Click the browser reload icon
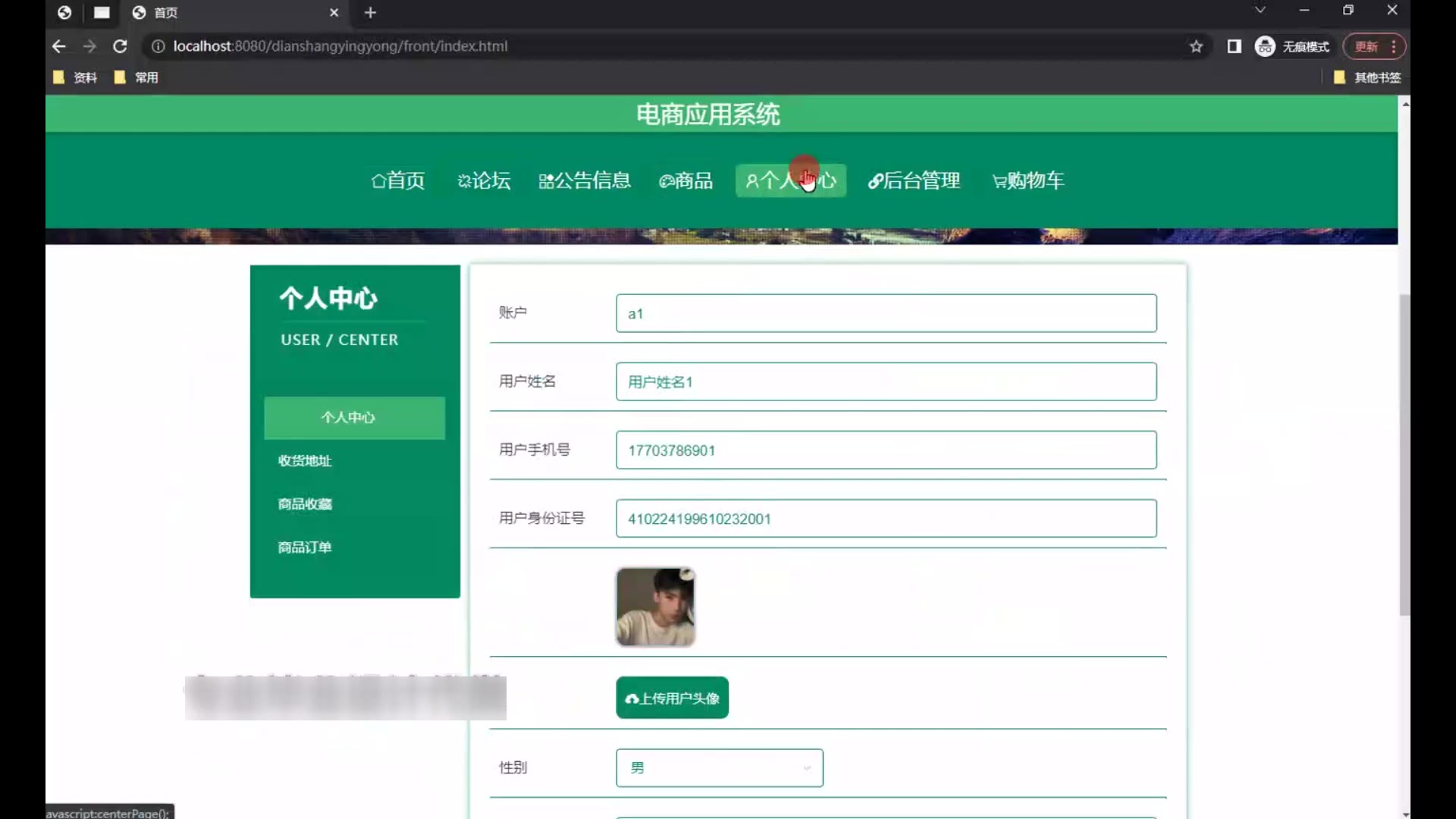Screen dimensions: 1456x819 point(120,46)
